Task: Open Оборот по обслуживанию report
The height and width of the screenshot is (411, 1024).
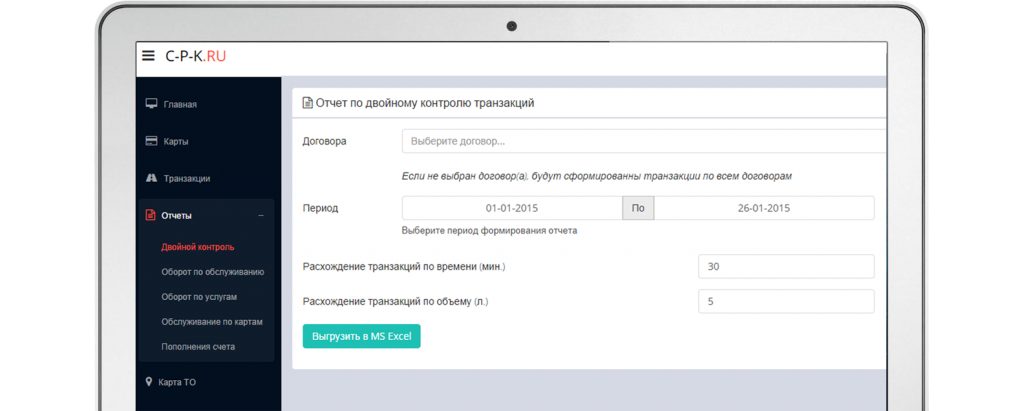Action: point(212,271)
